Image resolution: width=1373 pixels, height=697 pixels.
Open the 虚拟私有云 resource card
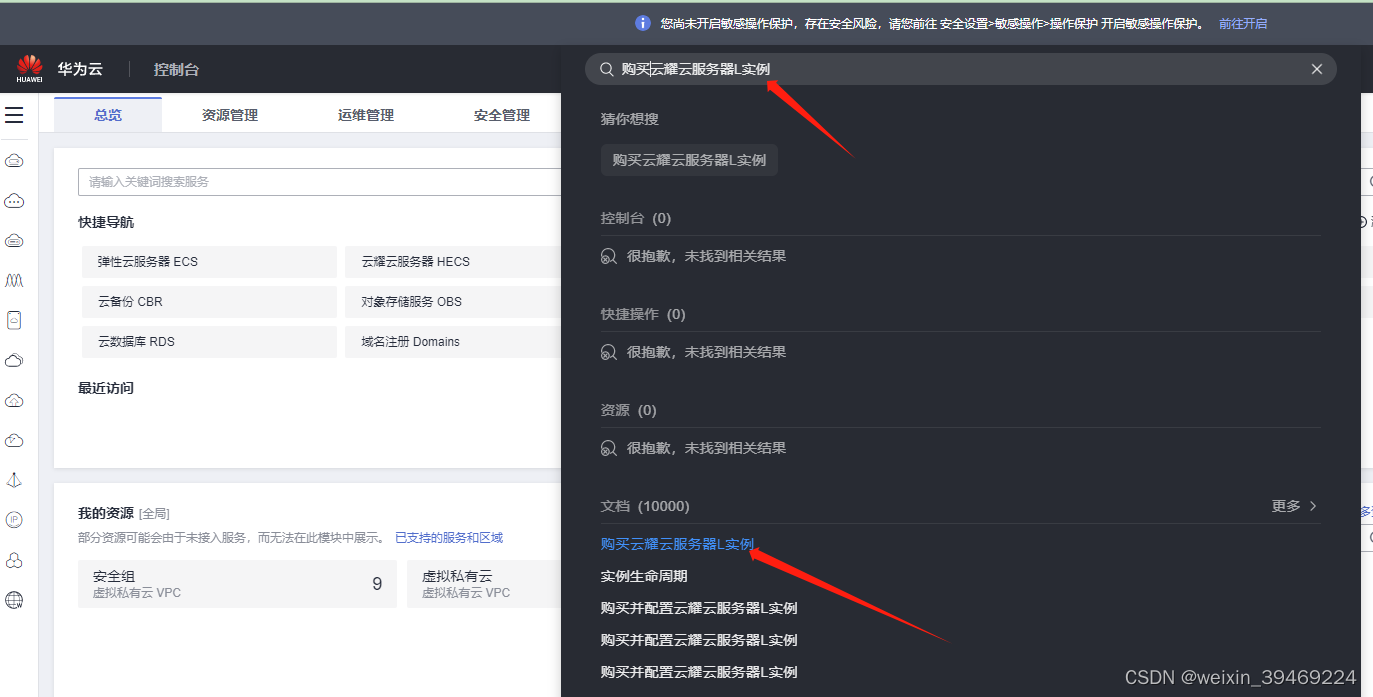click(484, 584)
